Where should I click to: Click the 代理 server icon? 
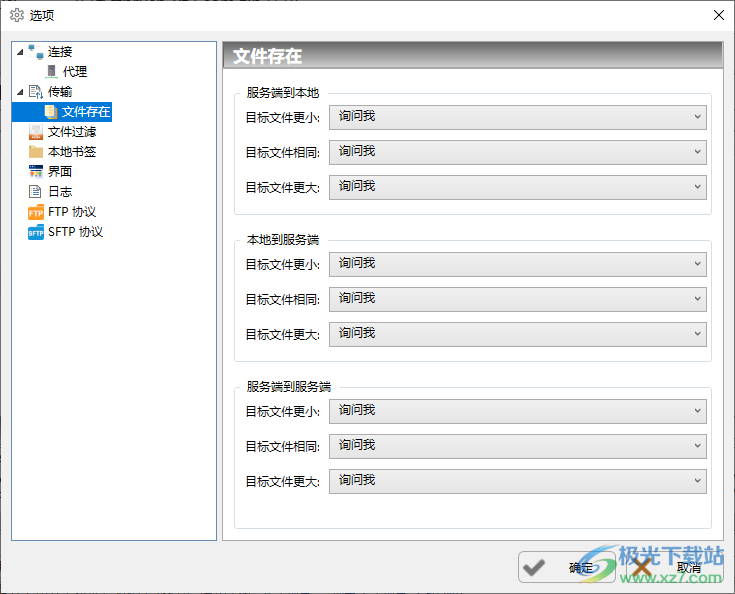52,71
